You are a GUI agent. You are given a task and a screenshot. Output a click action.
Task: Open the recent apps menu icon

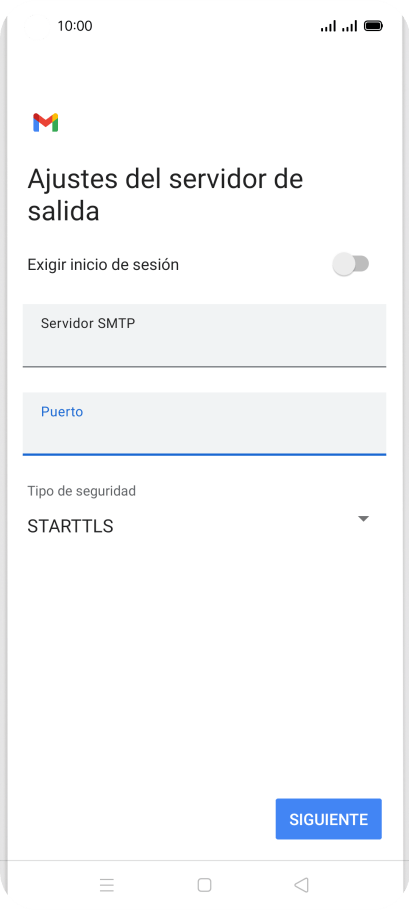(x=107, y=884)
